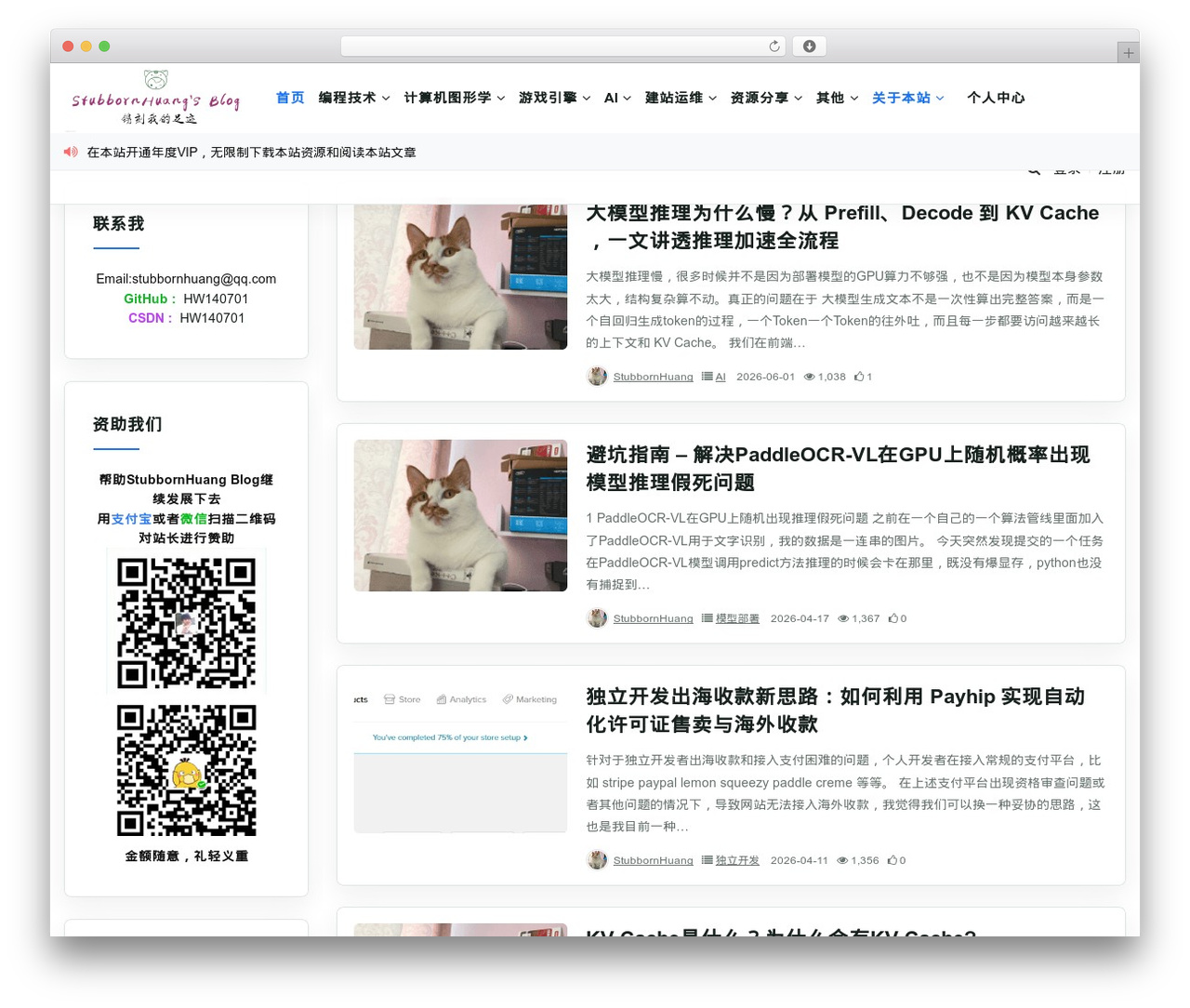Image resolution: width=1190 pixels, height=1008 pixels.
Task: Open 独立开发出海收款新思路 Payhip article
Action: tap(835, 710)
